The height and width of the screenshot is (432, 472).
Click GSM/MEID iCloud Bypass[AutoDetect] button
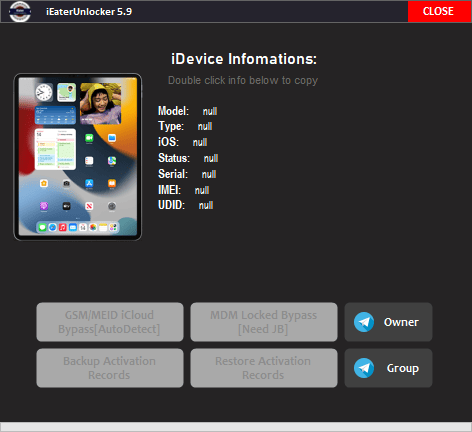click(x=110, y=322)
